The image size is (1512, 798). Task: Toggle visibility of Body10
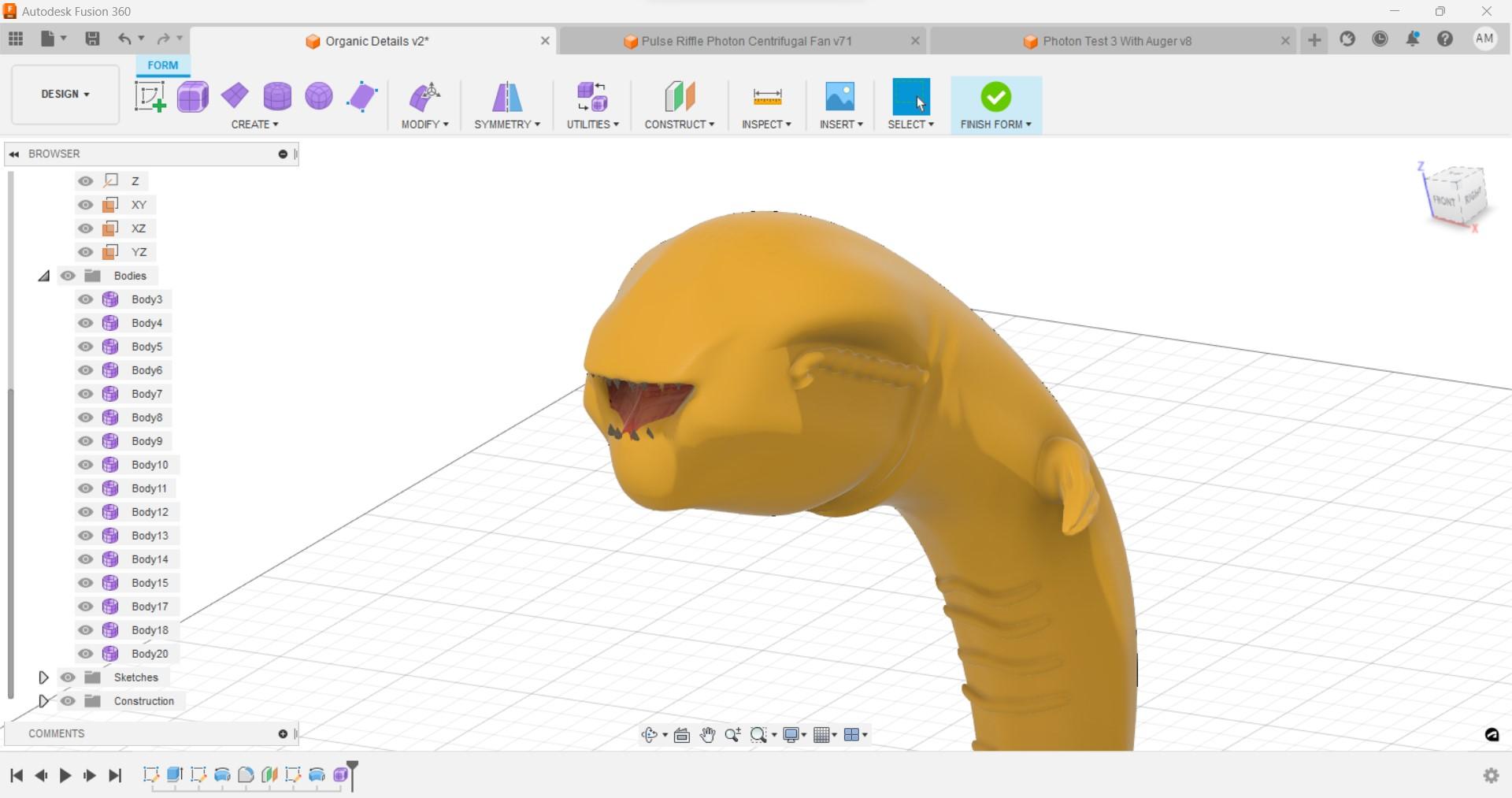[x=86, y=465]
